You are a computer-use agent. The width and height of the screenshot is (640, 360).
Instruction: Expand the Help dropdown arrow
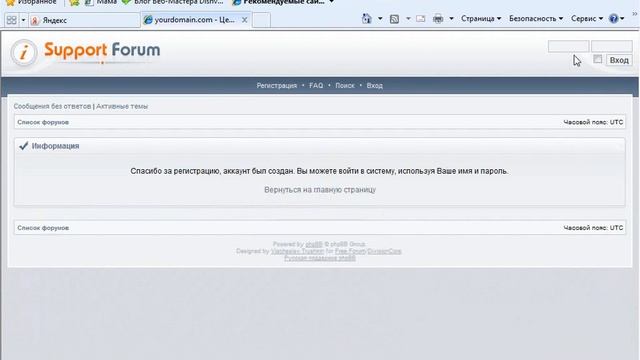click(622, 19)
